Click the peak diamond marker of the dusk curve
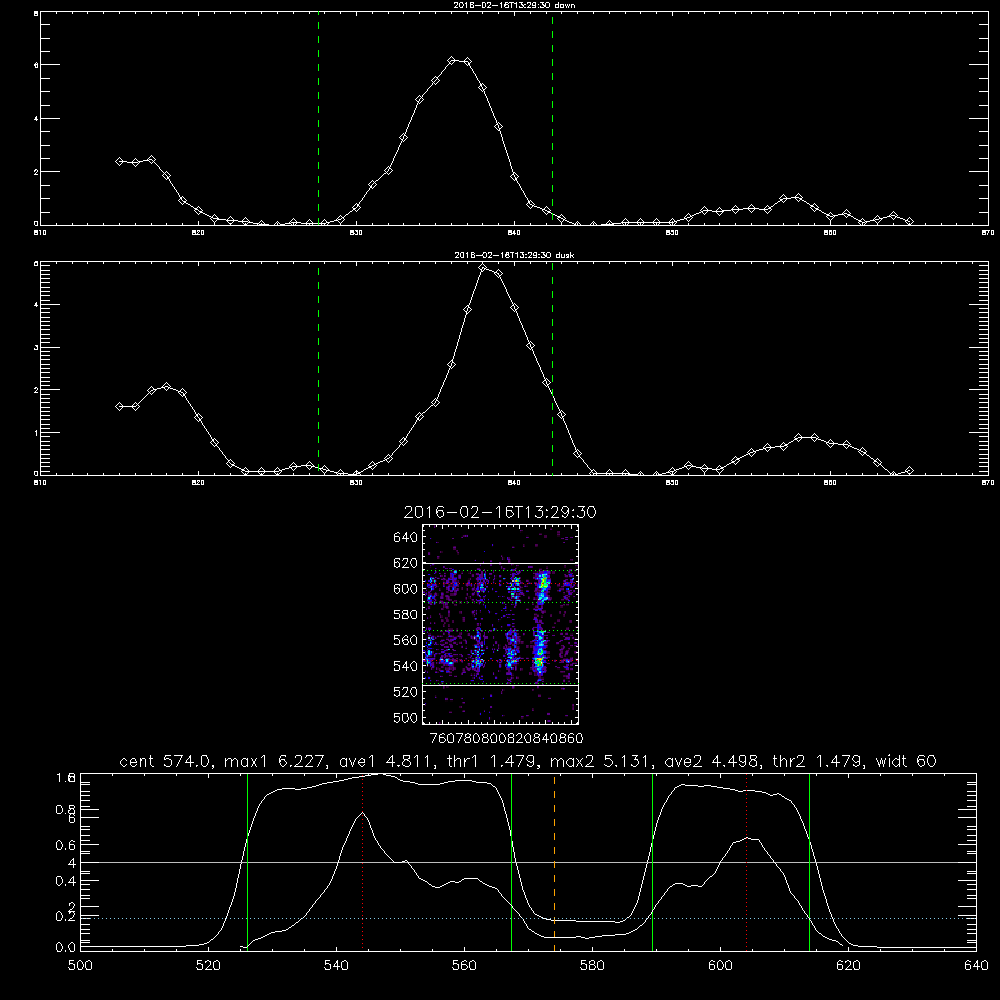1000x1000 pixels. tap(483, 268)
